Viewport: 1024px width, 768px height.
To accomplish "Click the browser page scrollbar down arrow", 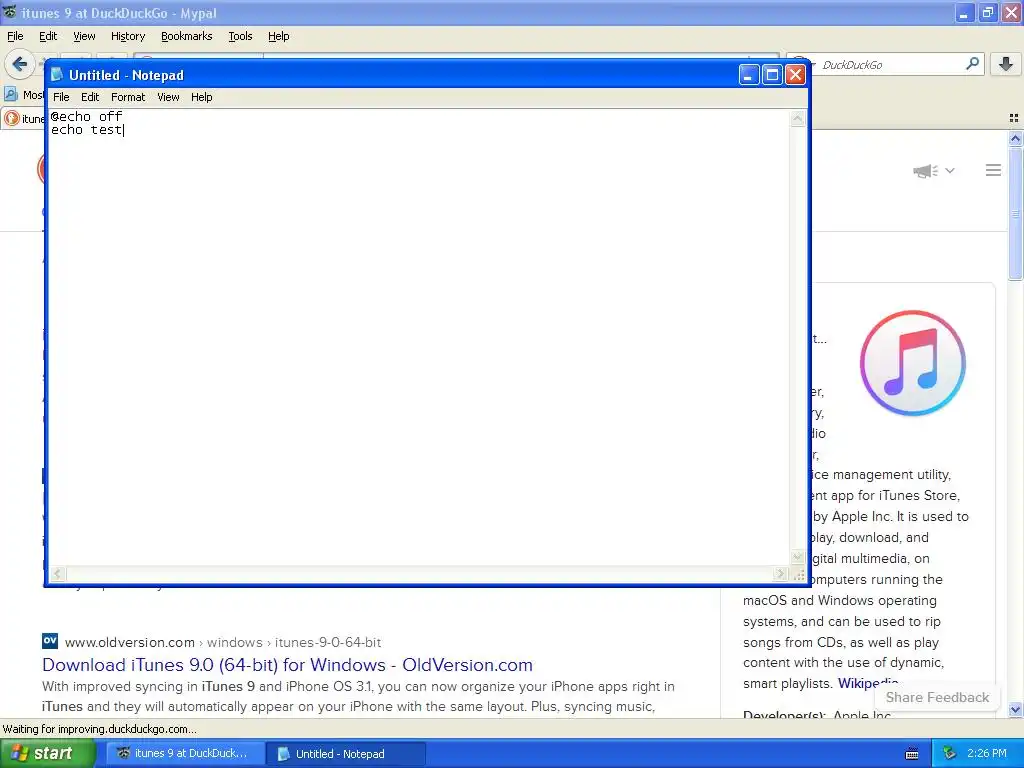I will click(x=1016, y=709).
